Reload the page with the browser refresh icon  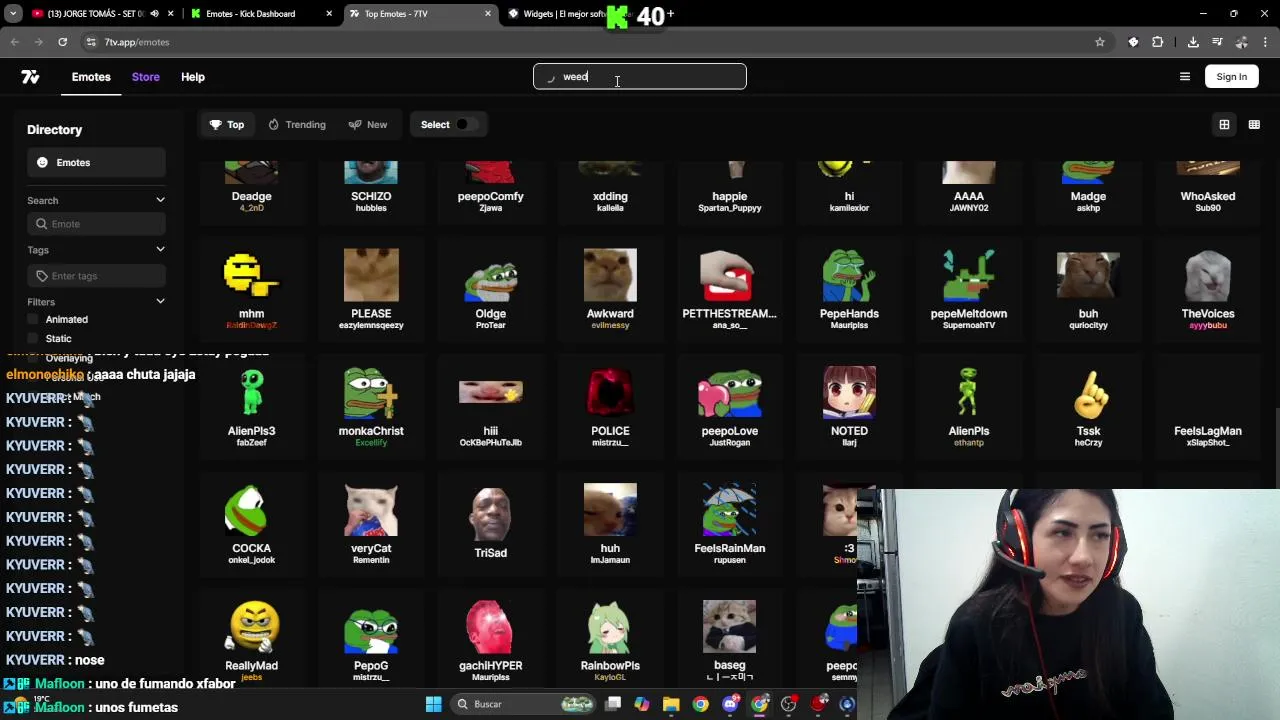coord(62,42)
